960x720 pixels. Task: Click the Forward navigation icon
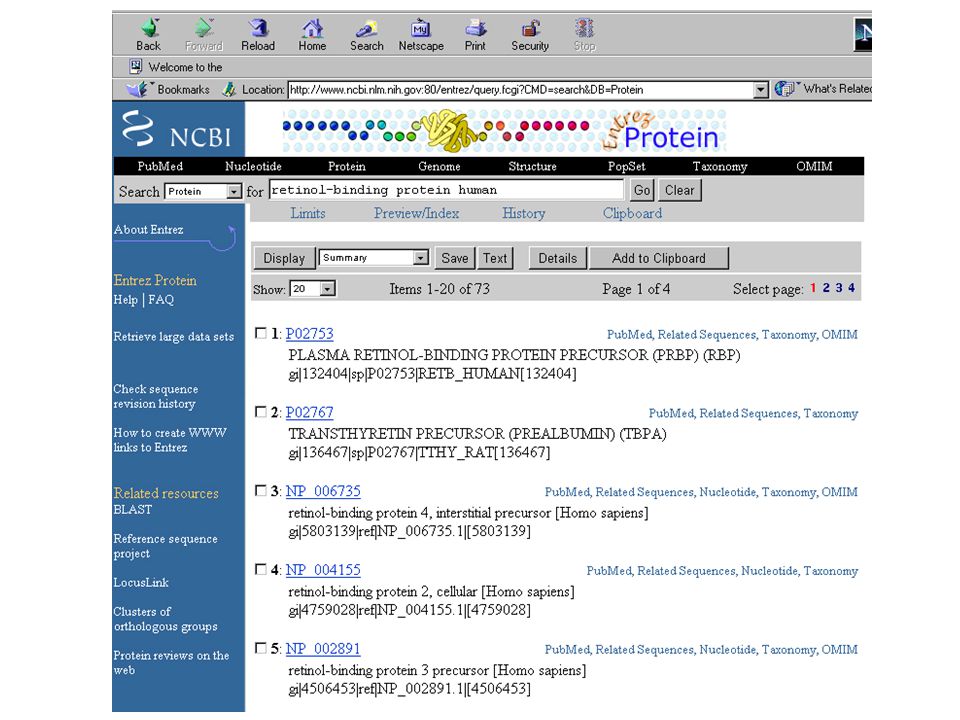(x=204, y=28)
